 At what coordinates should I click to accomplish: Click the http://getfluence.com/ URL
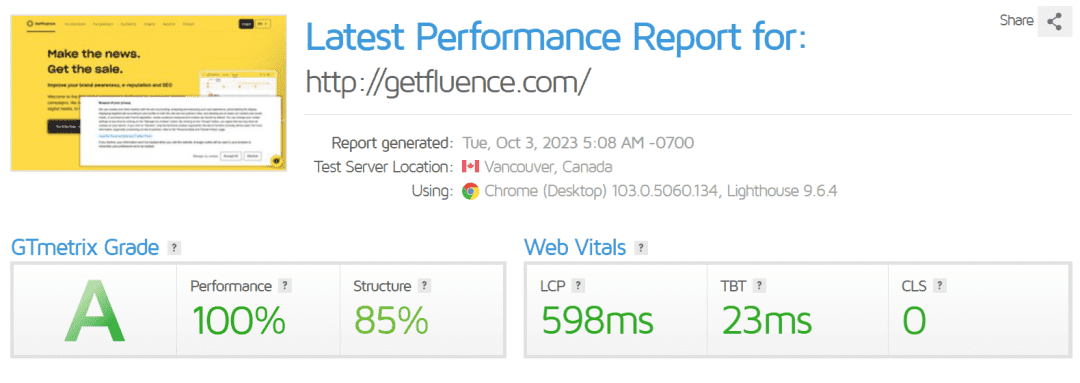point(448,82)
